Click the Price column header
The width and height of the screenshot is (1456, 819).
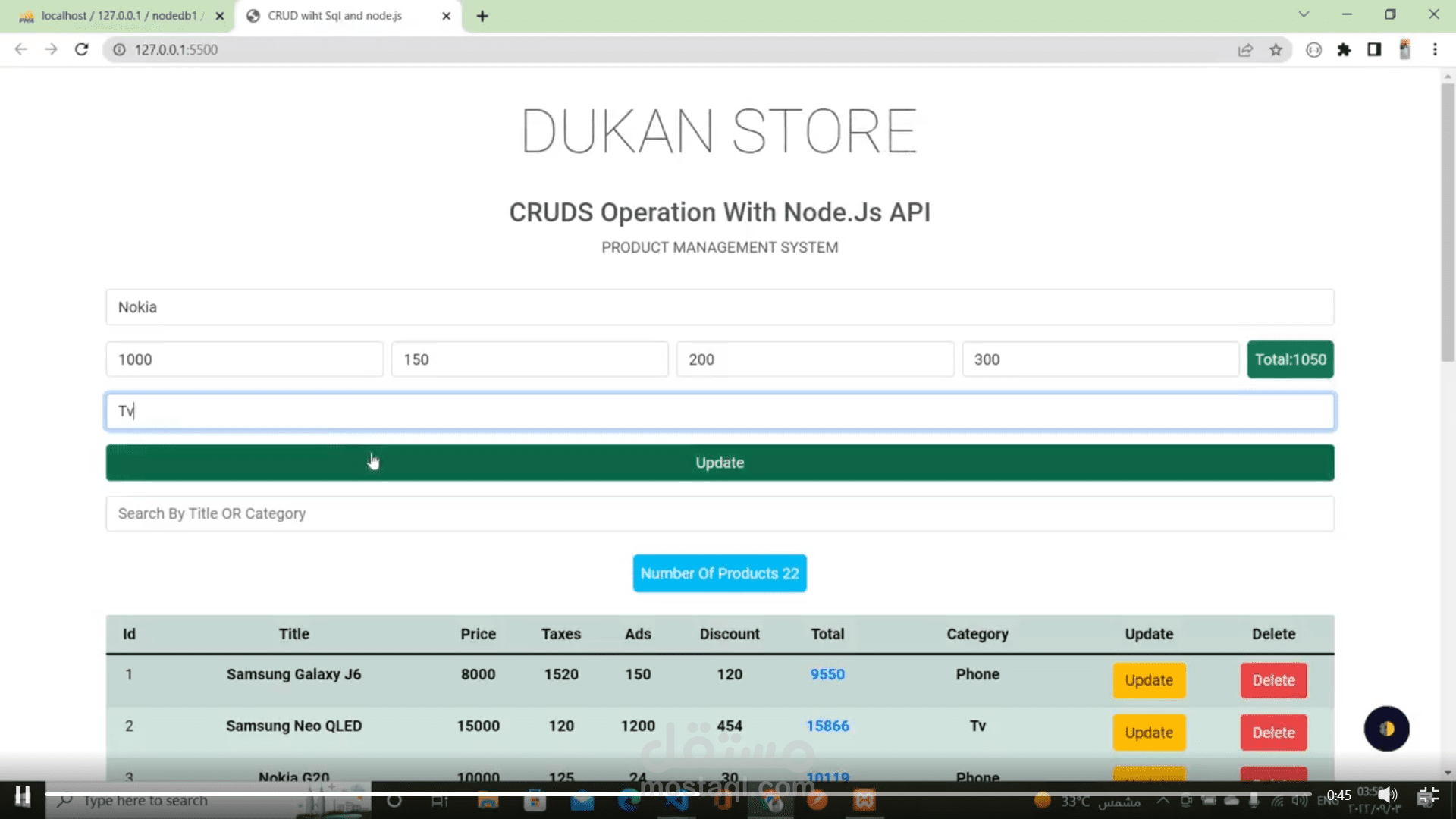point(478,634)
